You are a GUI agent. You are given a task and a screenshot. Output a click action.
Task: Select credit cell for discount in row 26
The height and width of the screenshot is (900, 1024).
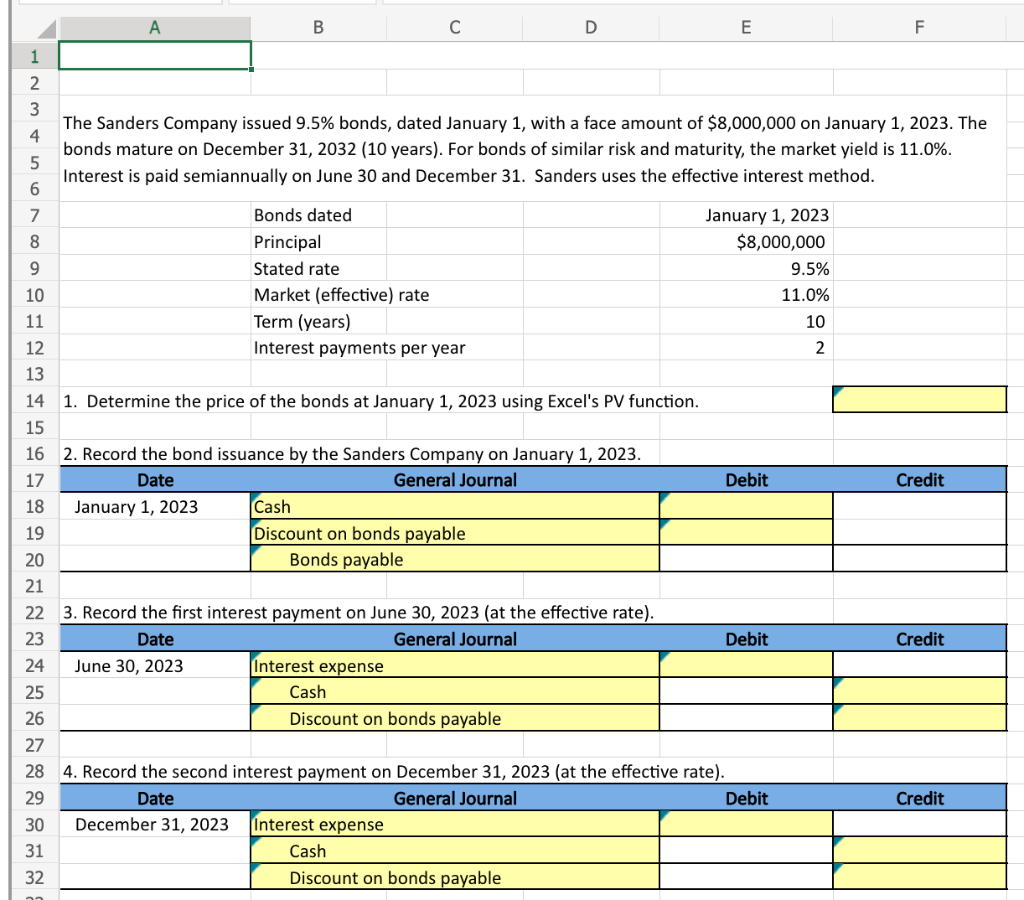(920, 718)
